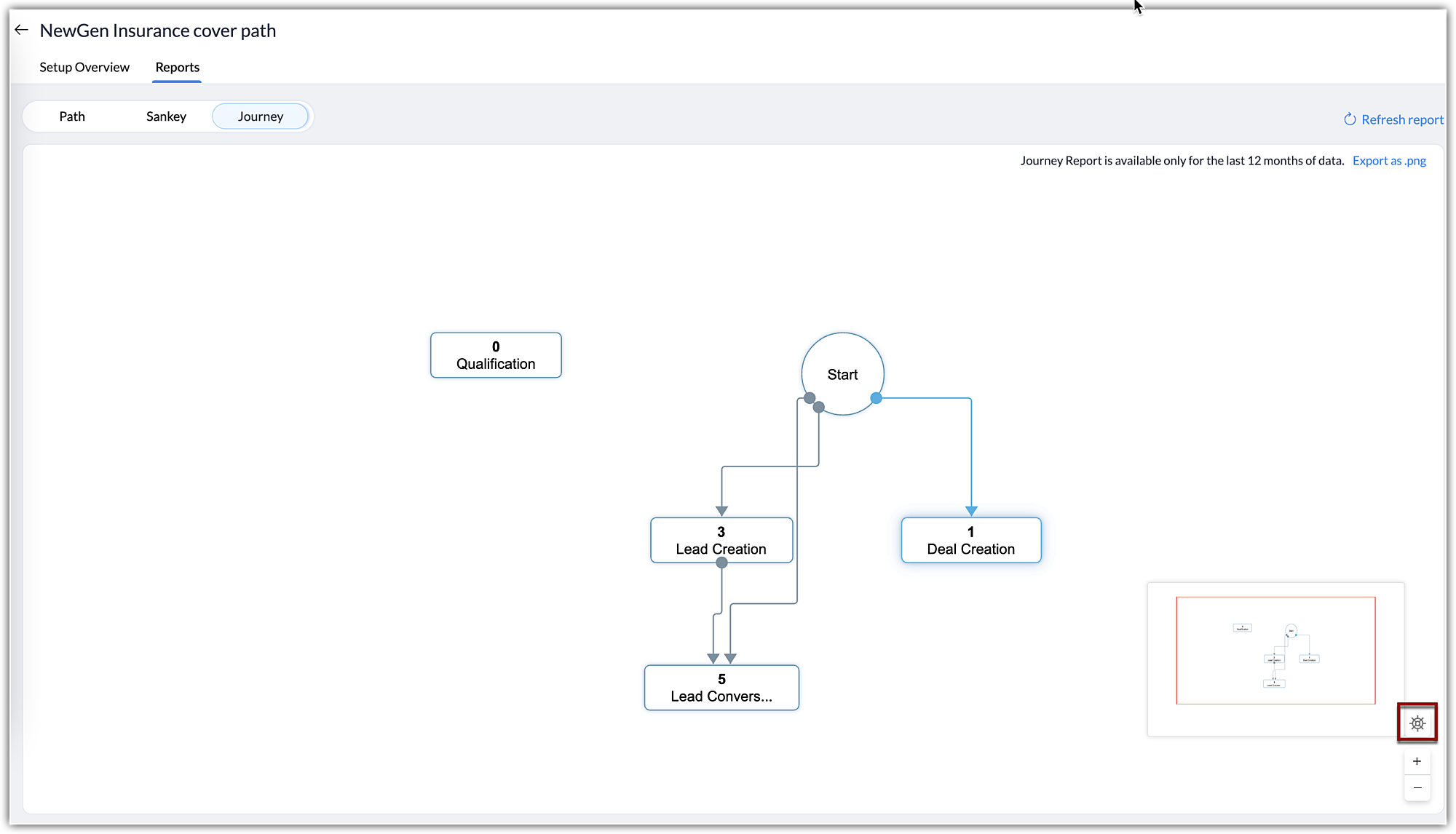
Task: Open the journey settings gear icon
Action: pos(1417,723)
